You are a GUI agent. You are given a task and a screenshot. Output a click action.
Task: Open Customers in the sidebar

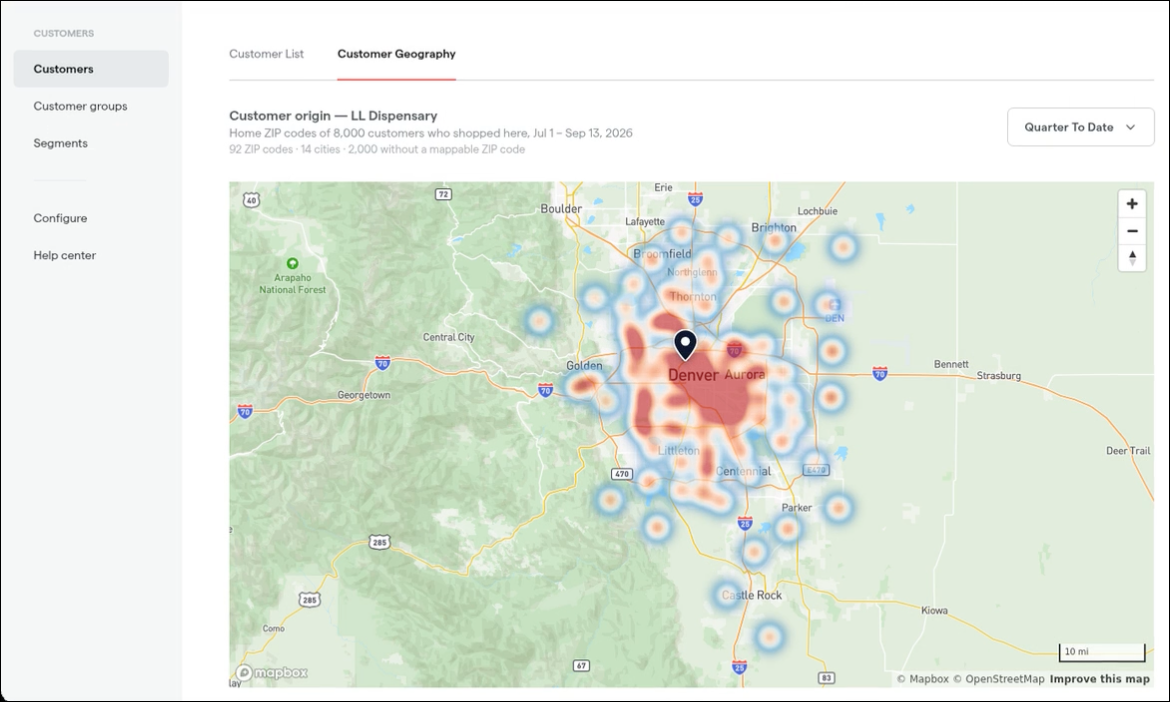(x=91, y=69)
